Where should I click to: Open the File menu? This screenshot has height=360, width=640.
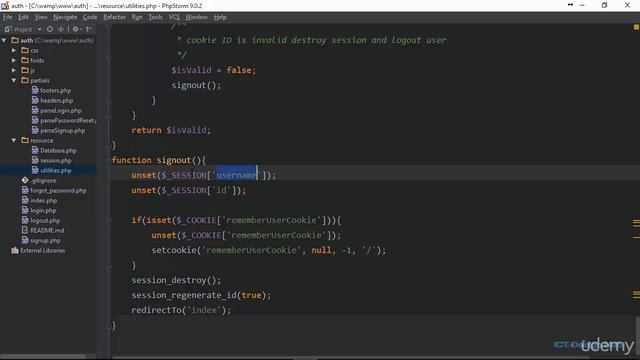(7, 17)
